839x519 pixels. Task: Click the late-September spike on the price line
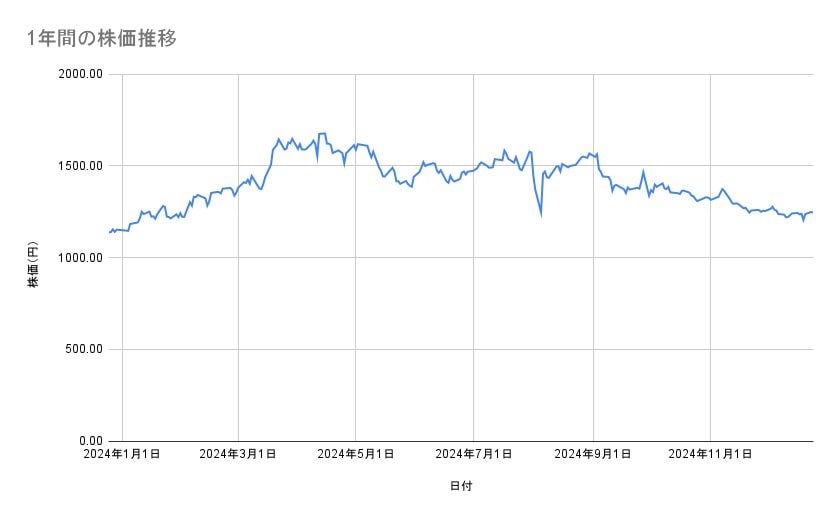point(643,171)
